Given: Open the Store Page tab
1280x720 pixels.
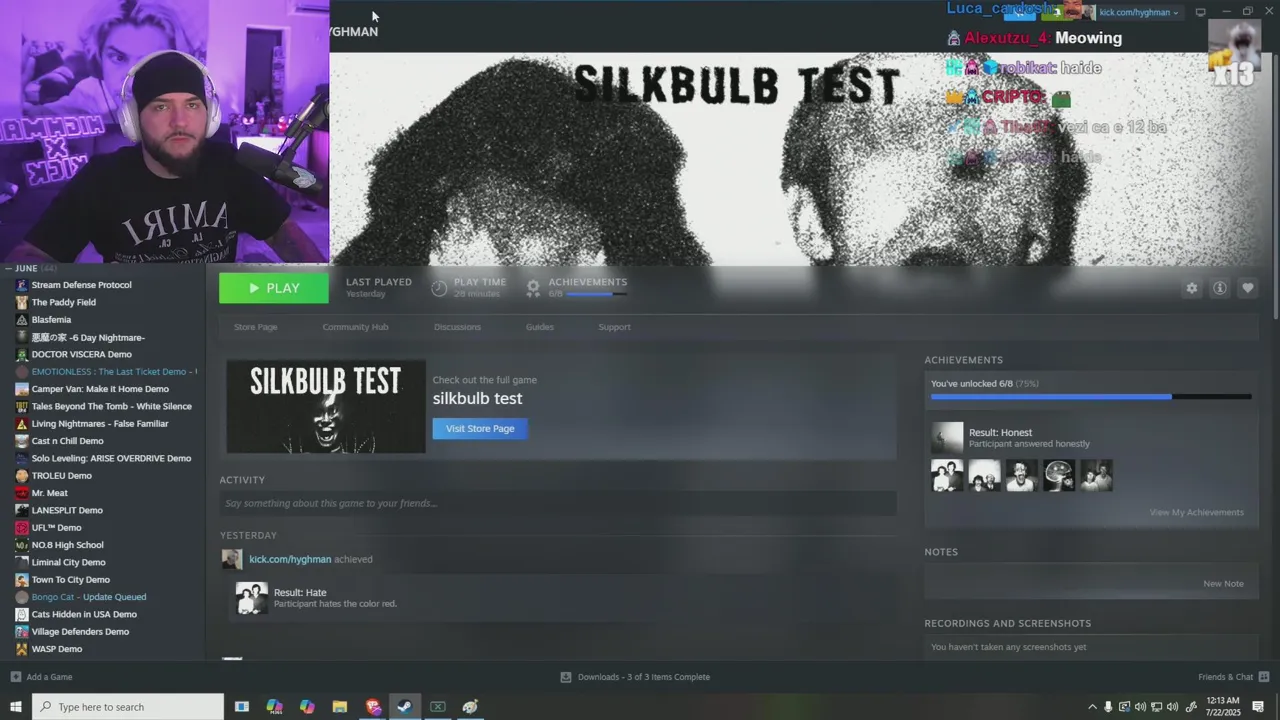Looking at the screenshot, I should point(256,327).
